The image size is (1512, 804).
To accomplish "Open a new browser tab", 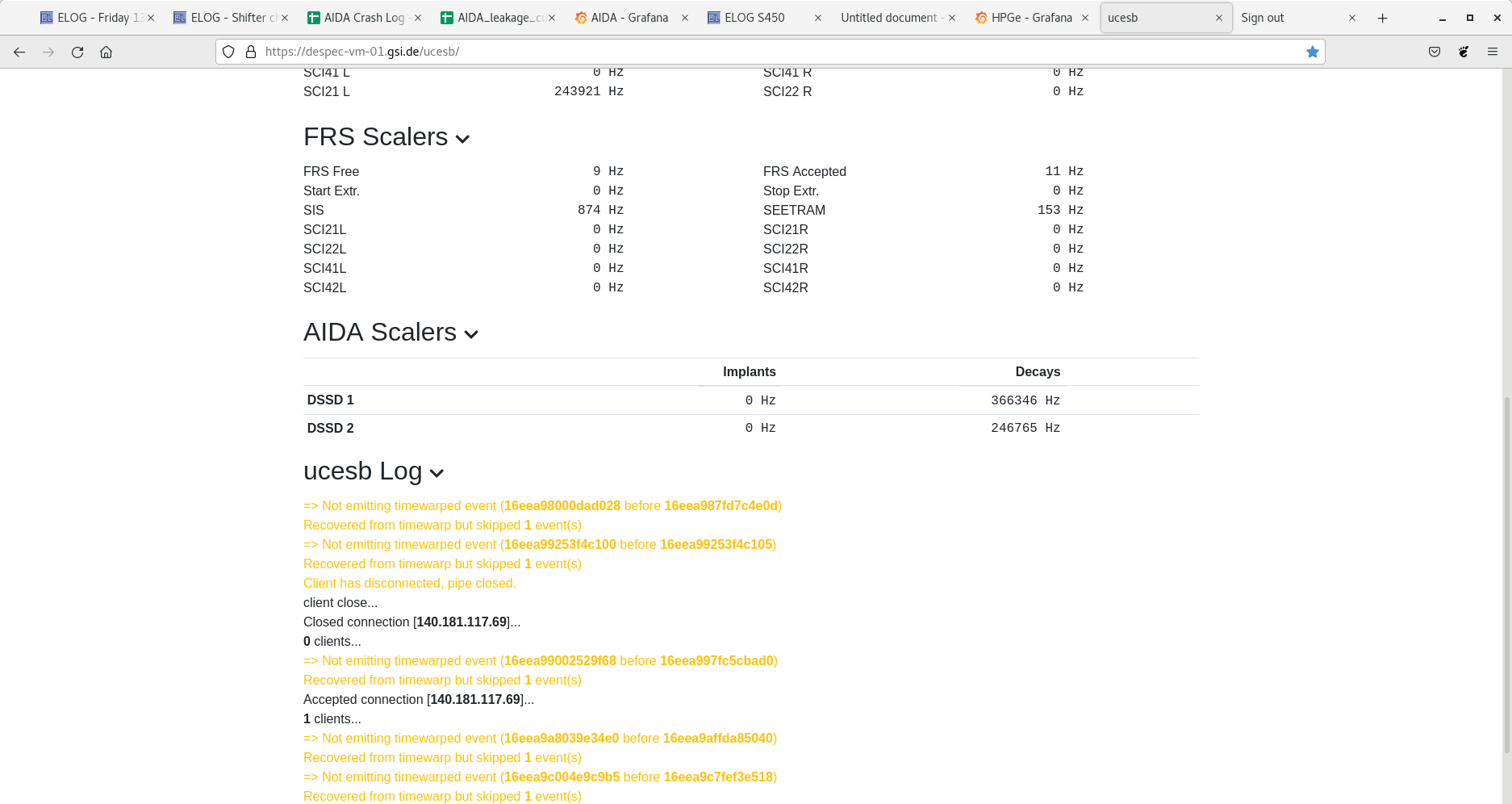I will pos(1382,18).
